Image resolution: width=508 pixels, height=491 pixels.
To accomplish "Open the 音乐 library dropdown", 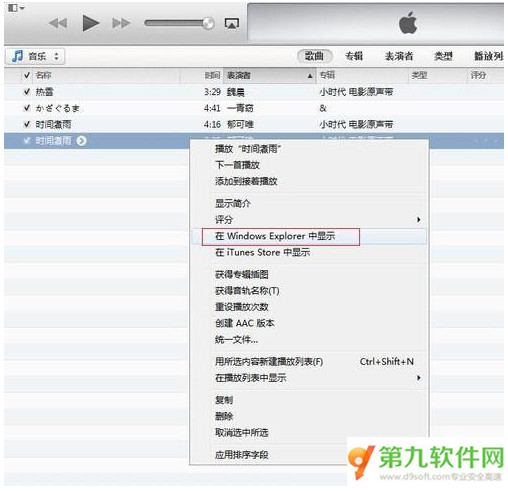I will click(35, 56).
